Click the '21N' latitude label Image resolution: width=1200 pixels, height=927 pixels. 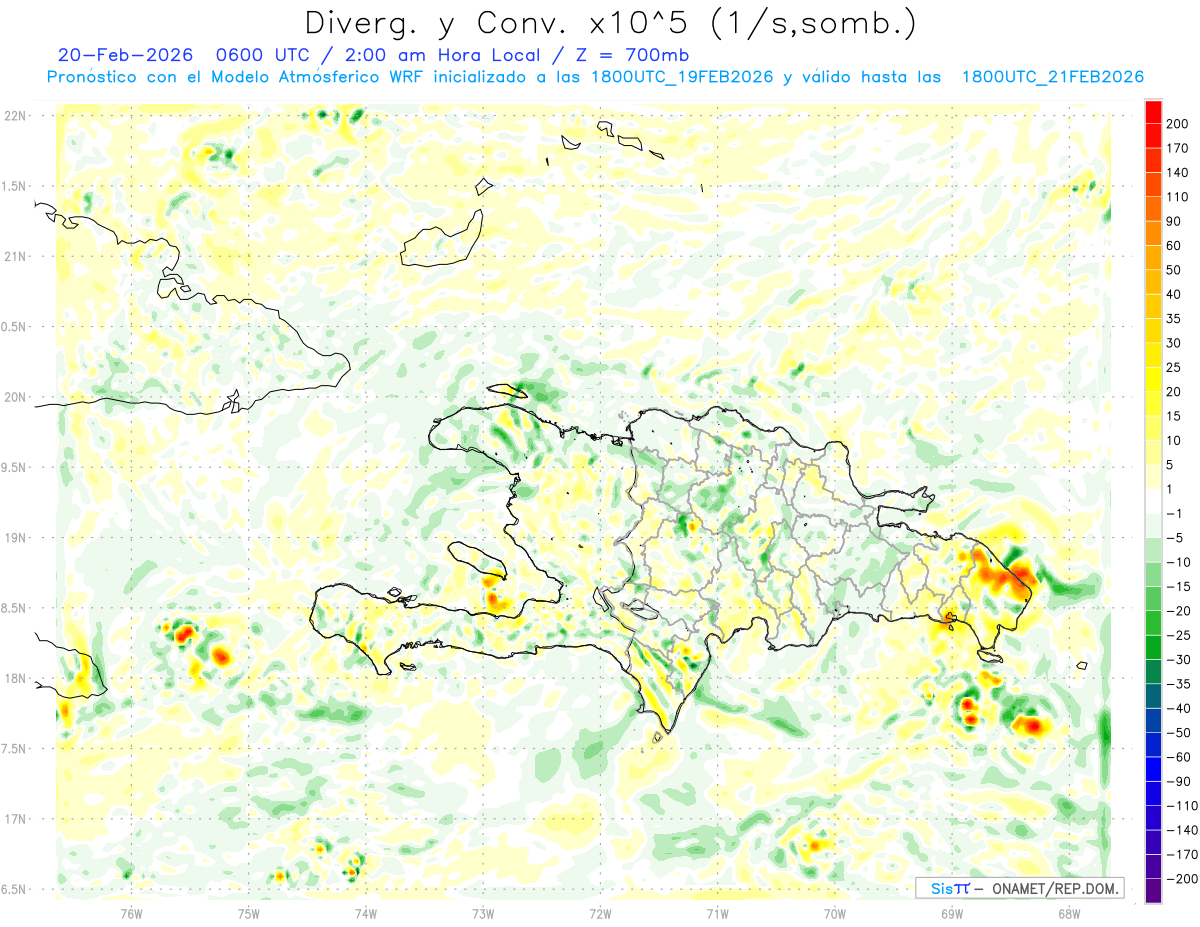pos(15,256)
